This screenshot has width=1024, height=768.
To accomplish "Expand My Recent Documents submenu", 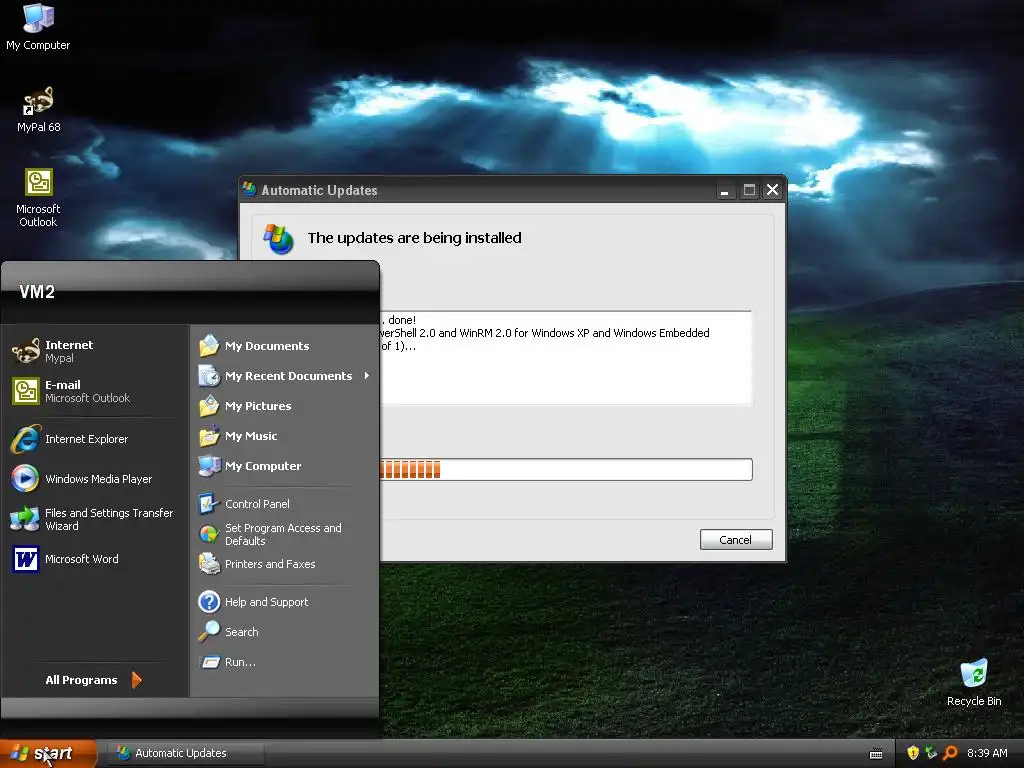I will pos(285,376).
